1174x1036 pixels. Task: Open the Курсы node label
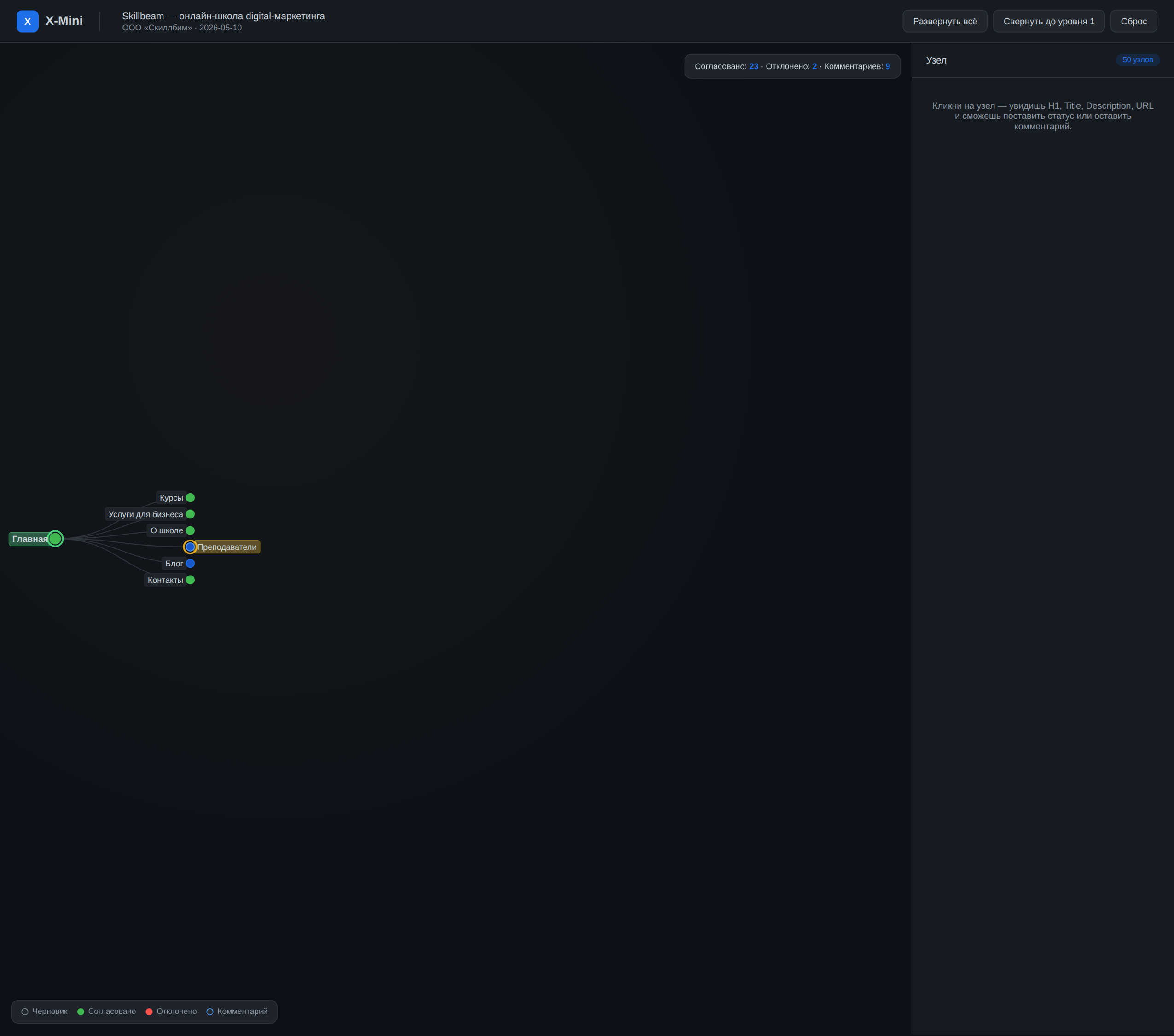[x=171, y=498]
